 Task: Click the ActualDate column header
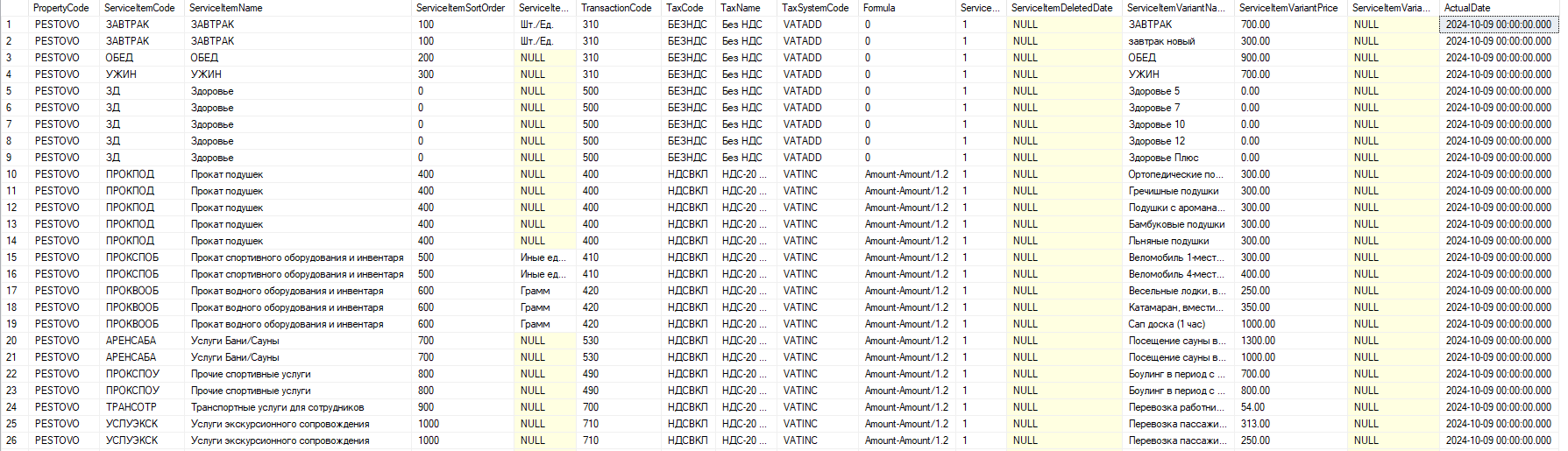pos(1467,8)
